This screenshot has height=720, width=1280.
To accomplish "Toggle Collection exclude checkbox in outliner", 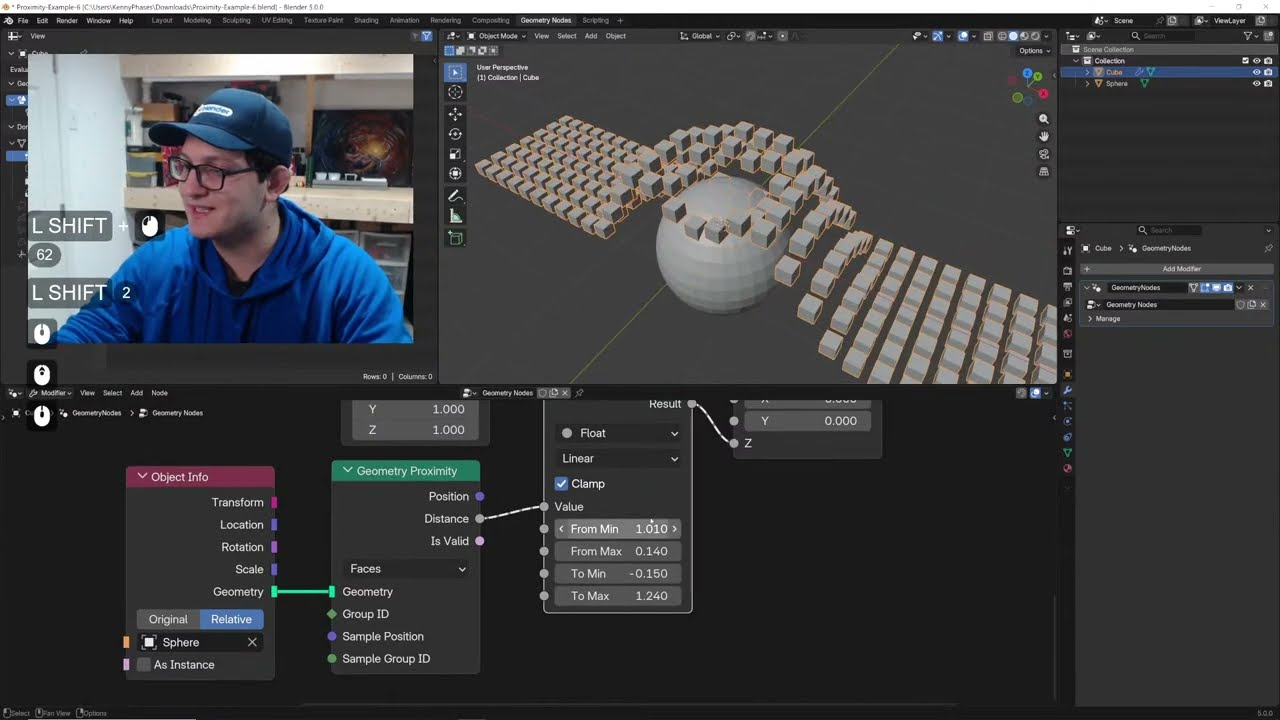I will [x=1245, y=61].
